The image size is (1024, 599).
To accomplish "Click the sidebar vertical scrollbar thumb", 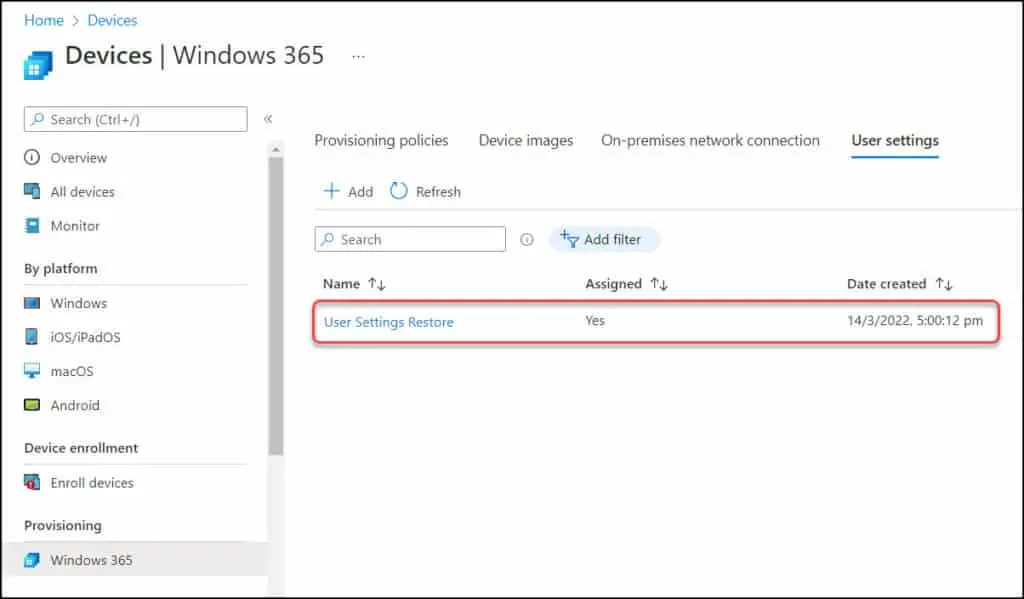I will (276, 306).
